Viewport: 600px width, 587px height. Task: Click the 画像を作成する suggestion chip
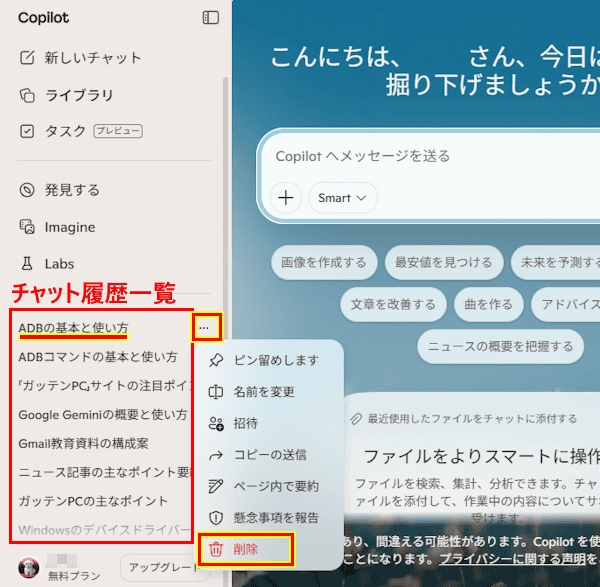coord(324,263)
